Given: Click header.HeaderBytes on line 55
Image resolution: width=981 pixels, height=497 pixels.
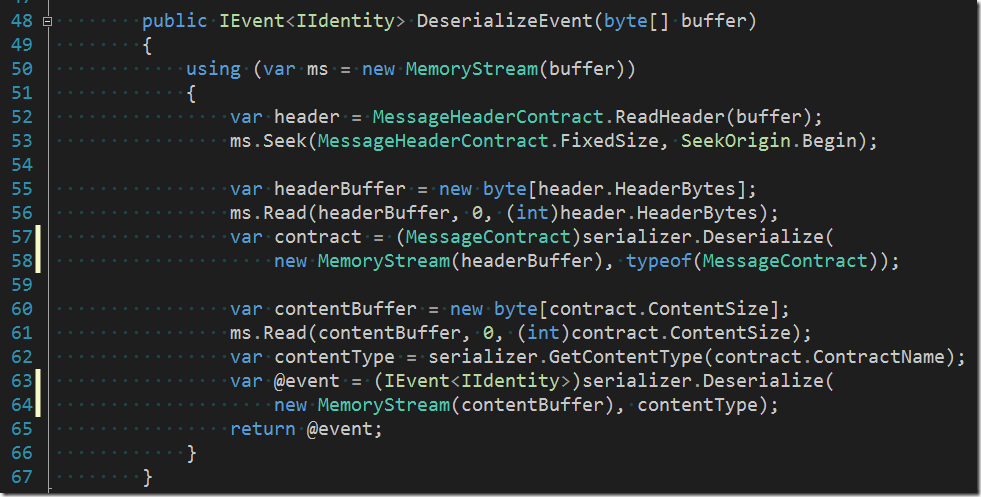Looking at the screenshot, I should click(x=637, y=189).
